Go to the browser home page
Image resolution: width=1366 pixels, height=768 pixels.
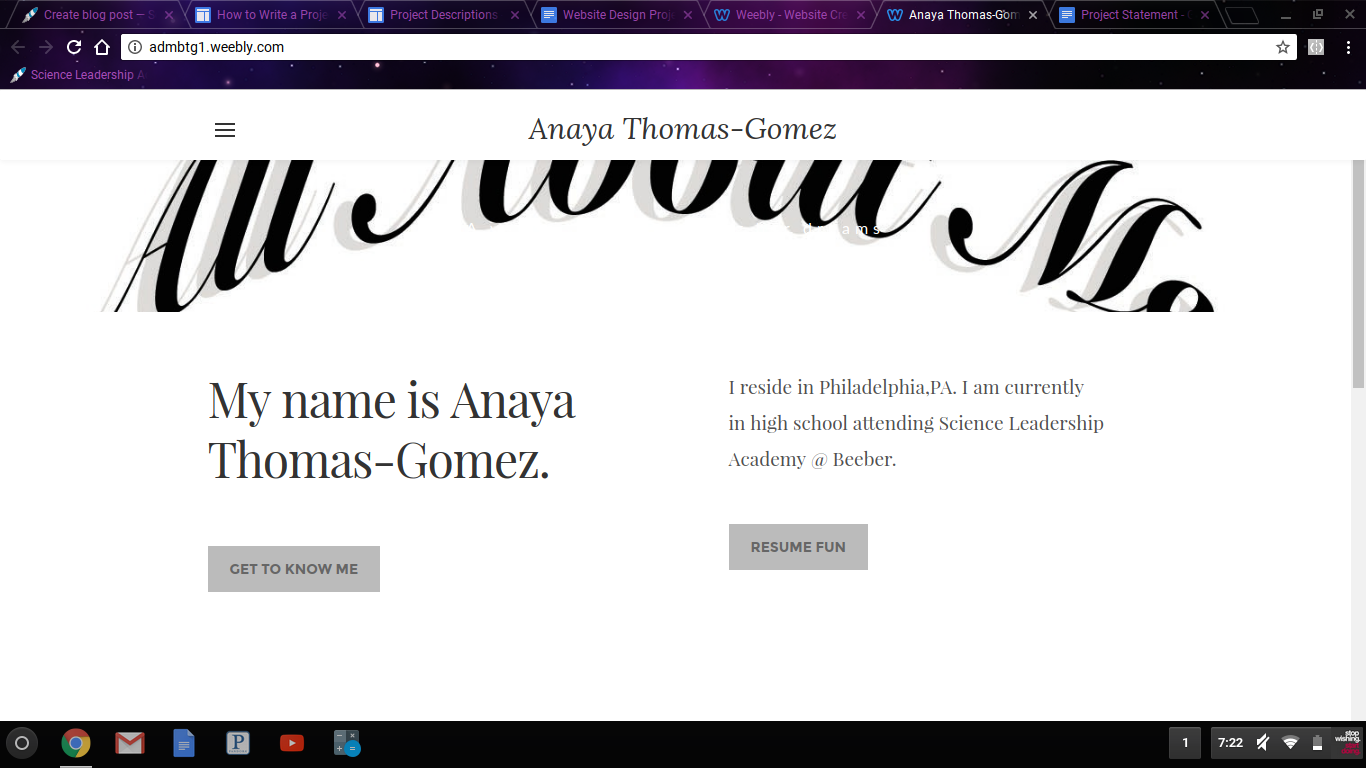point(102,47)
